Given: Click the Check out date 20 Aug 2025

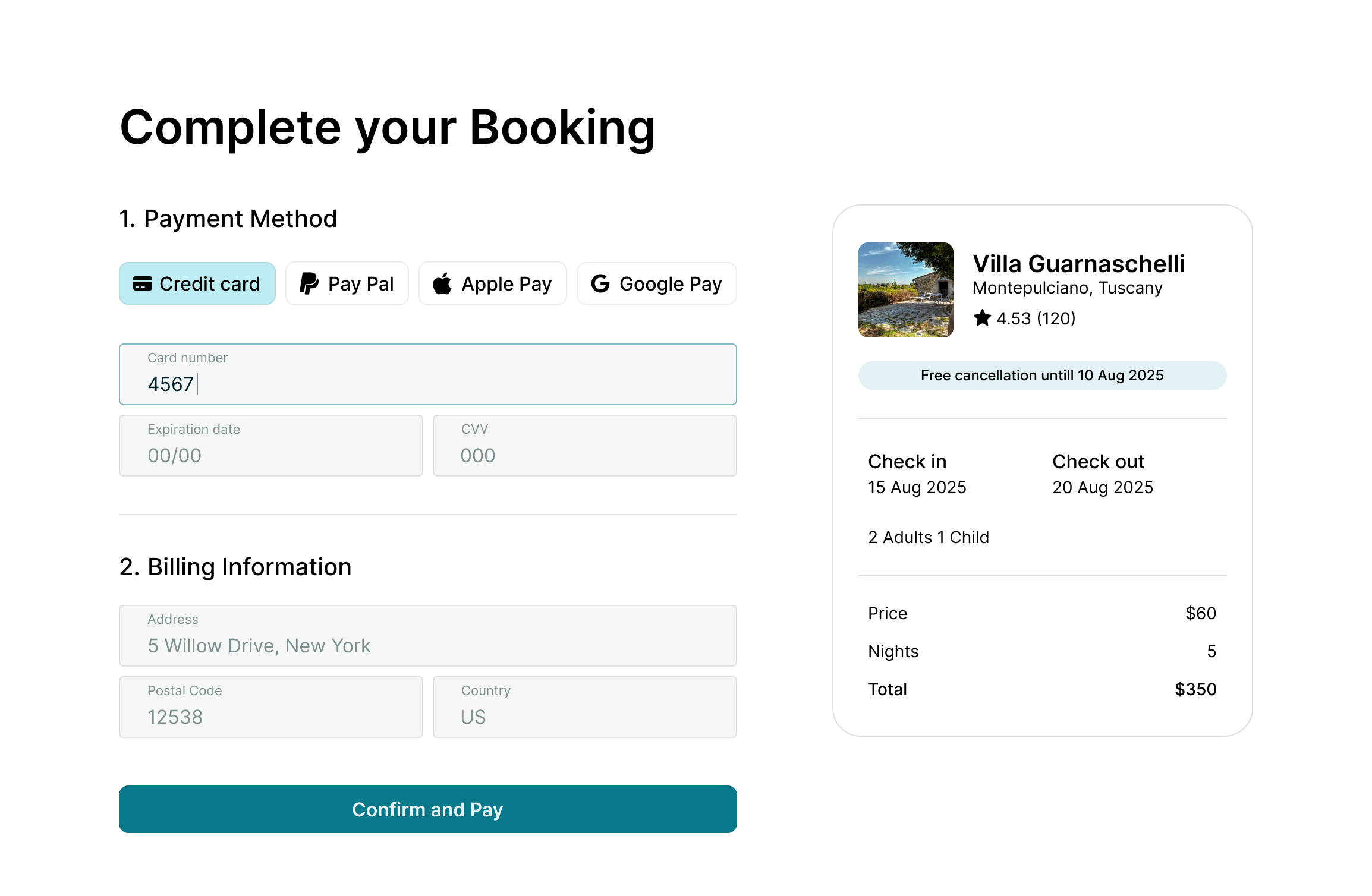Looking at the screenshot, I should tap(1102, 487).
